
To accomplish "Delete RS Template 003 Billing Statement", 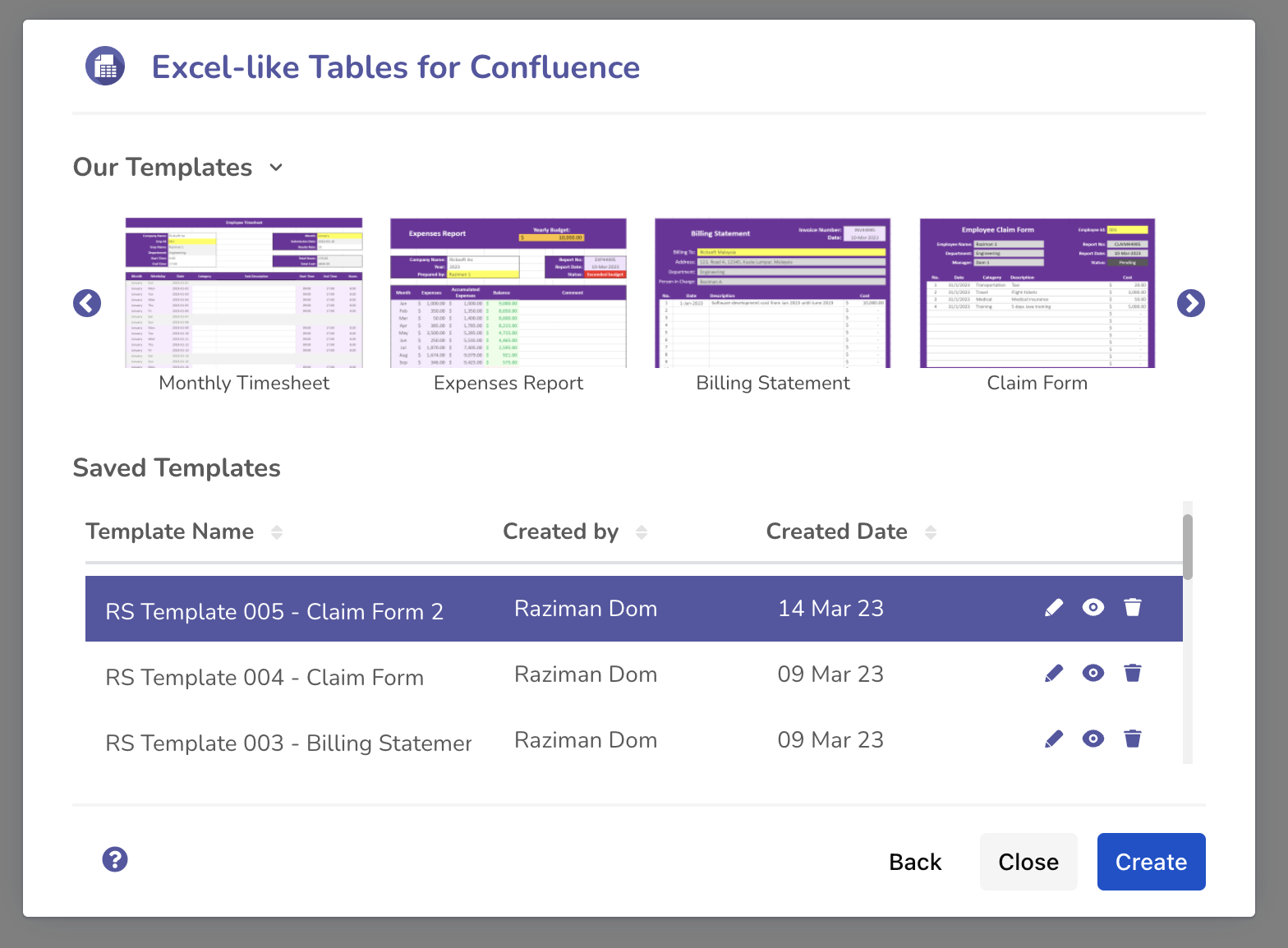I will tap(1133, 739).
